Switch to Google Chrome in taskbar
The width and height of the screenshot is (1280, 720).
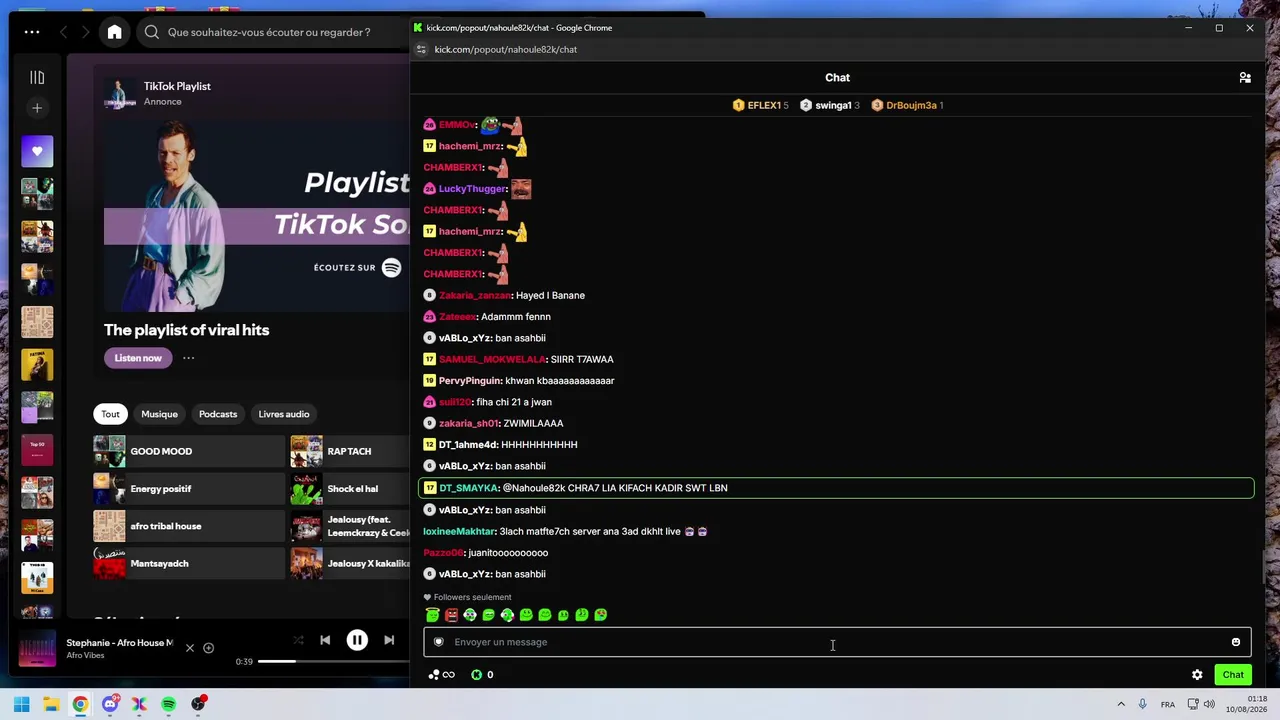pos(80,704)
